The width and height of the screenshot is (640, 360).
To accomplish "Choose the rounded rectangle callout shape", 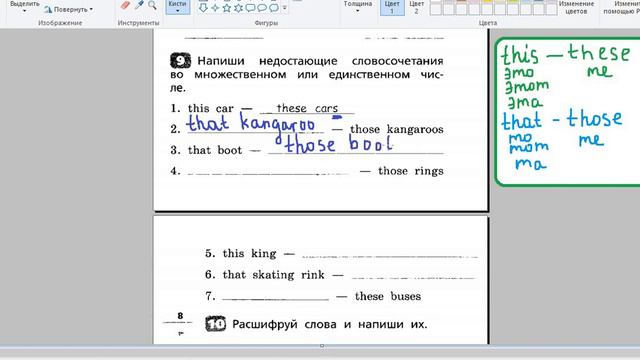I will (x=250, y=7).
